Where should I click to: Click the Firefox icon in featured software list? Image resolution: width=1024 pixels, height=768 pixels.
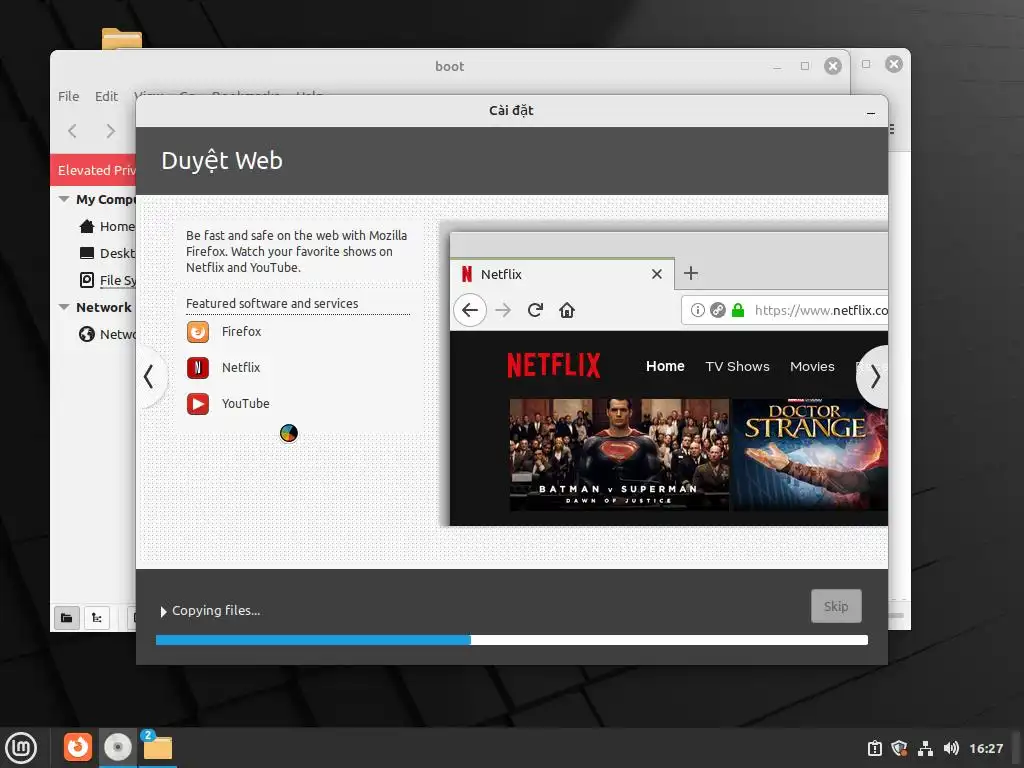(198, 332)
